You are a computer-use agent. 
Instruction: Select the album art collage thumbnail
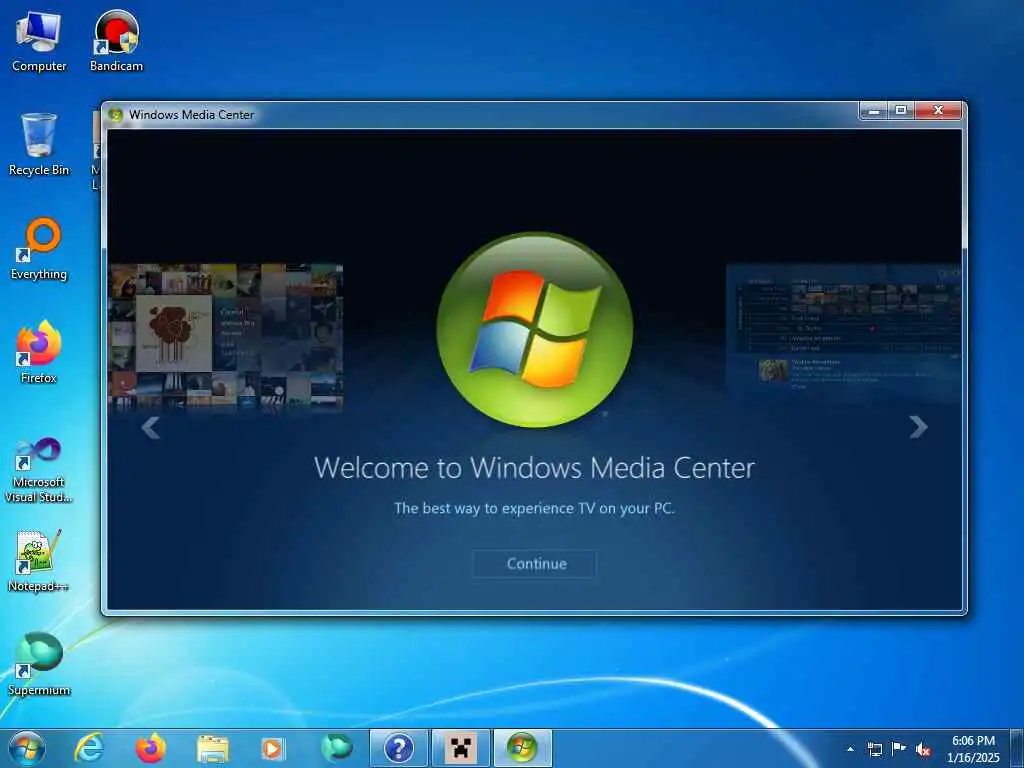click(x=226, y=336)
